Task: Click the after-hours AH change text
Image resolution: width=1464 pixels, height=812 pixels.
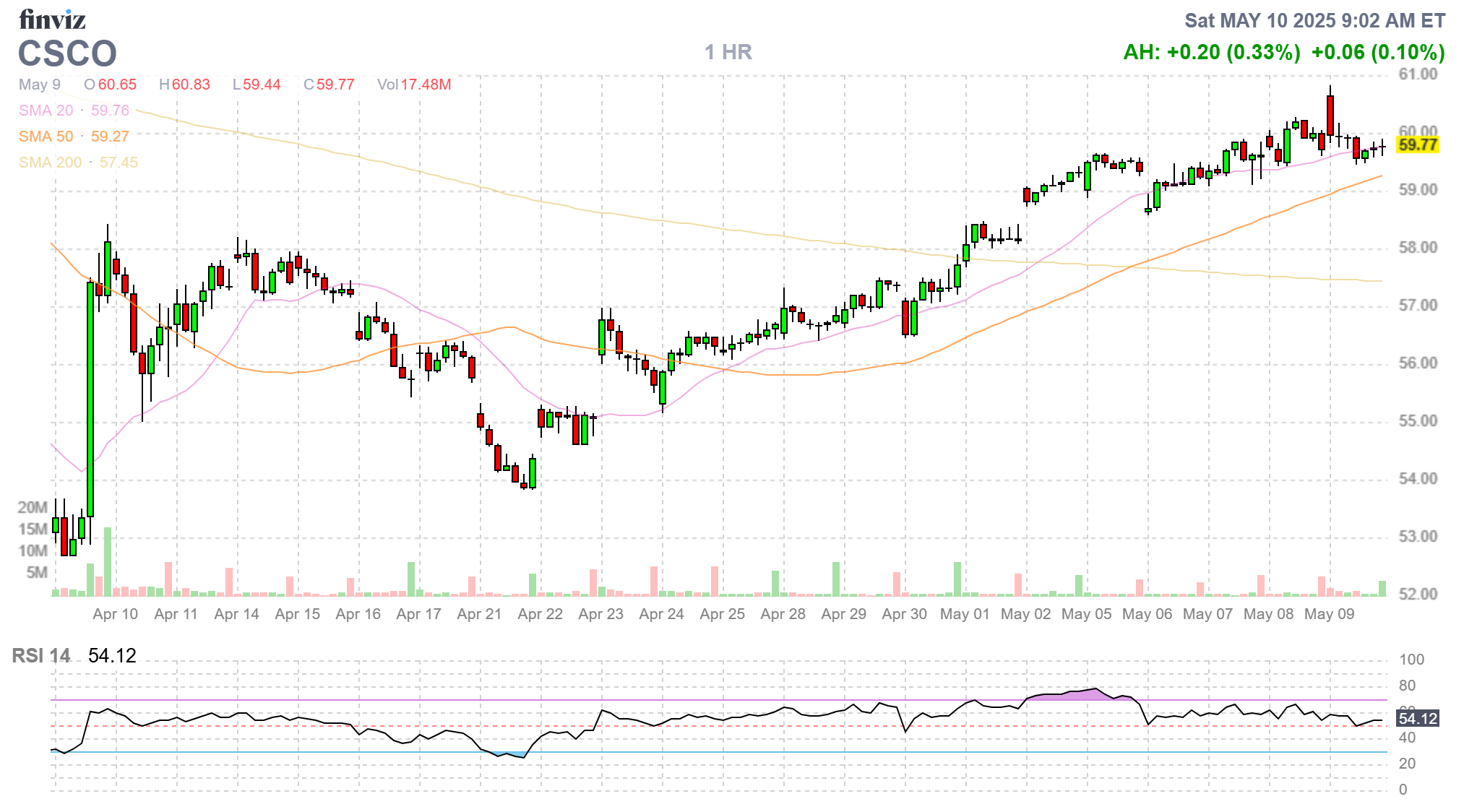Action: pos(1211,52)
